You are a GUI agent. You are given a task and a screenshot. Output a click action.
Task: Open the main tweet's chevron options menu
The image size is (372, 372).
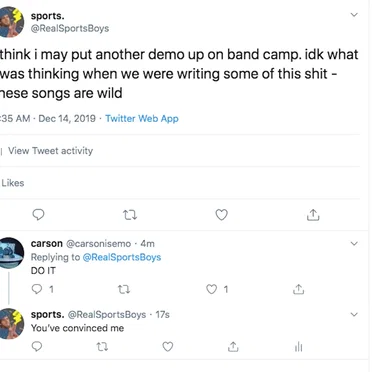[354, 15]
